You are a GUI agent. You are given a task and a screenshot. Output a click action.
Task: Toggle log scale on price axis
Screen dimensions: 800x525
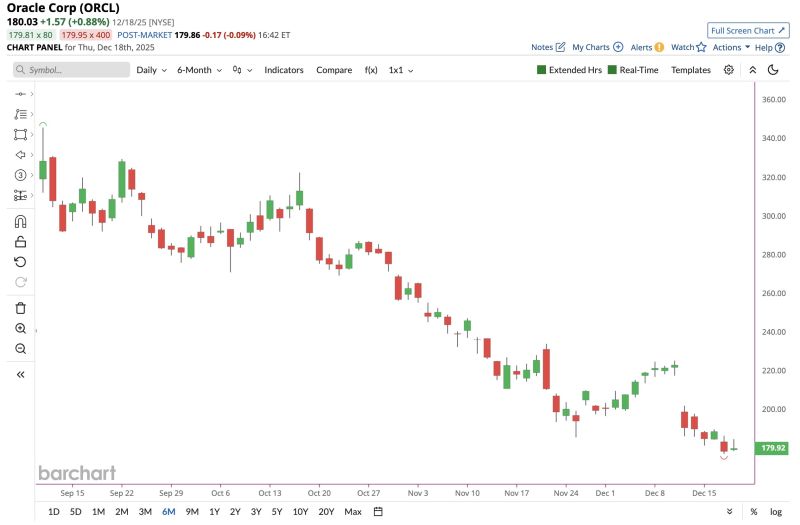[776, 512]
